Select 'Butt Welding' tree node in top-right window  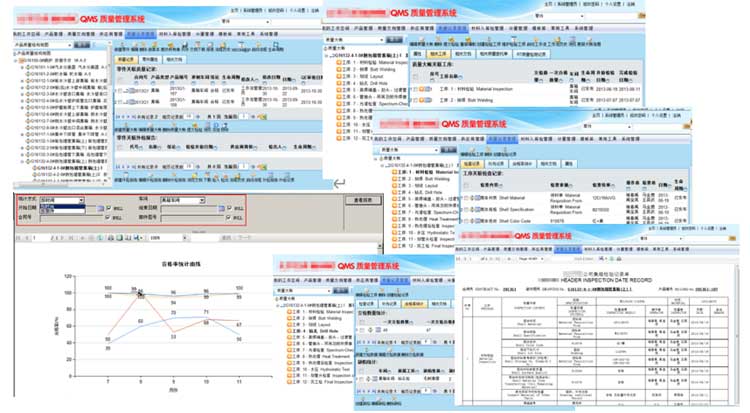click(369, 69)
